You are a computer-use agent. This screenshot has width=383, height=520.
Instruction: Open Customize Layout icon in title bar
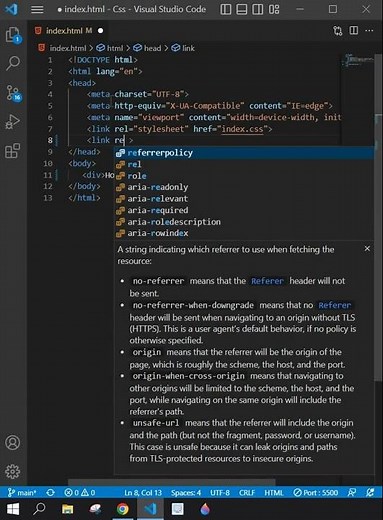pos(274,9)
